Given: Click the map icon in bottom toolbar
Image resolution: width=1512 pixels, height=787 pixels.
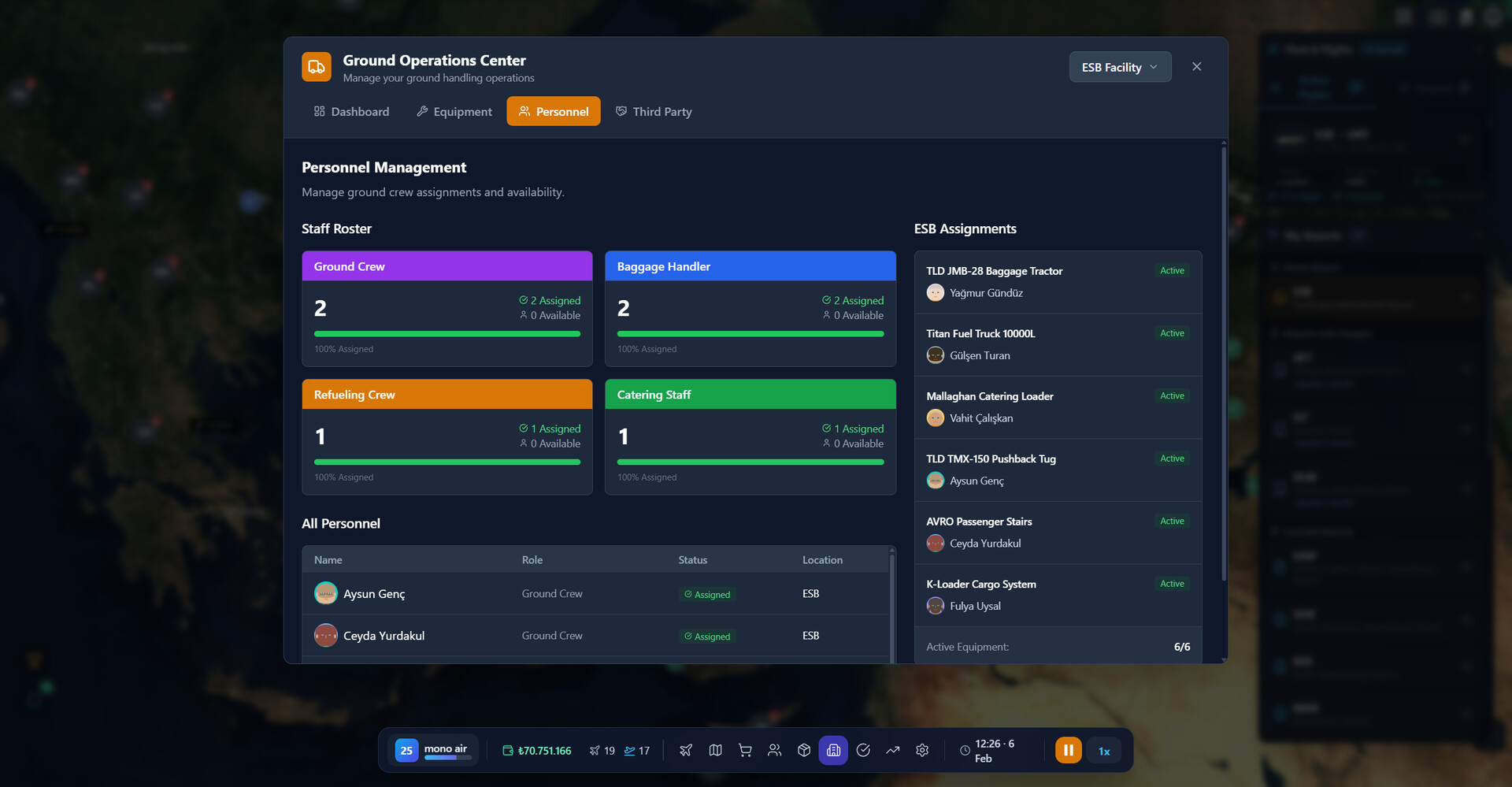Looking at the screenshot, I should coord(715,750).
